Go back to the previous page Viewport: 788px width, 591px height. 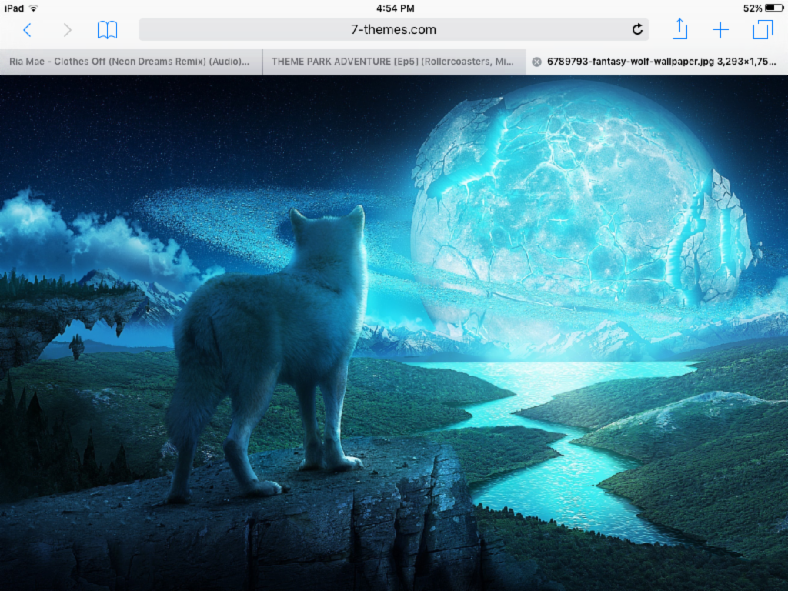[x=28, y=30]
